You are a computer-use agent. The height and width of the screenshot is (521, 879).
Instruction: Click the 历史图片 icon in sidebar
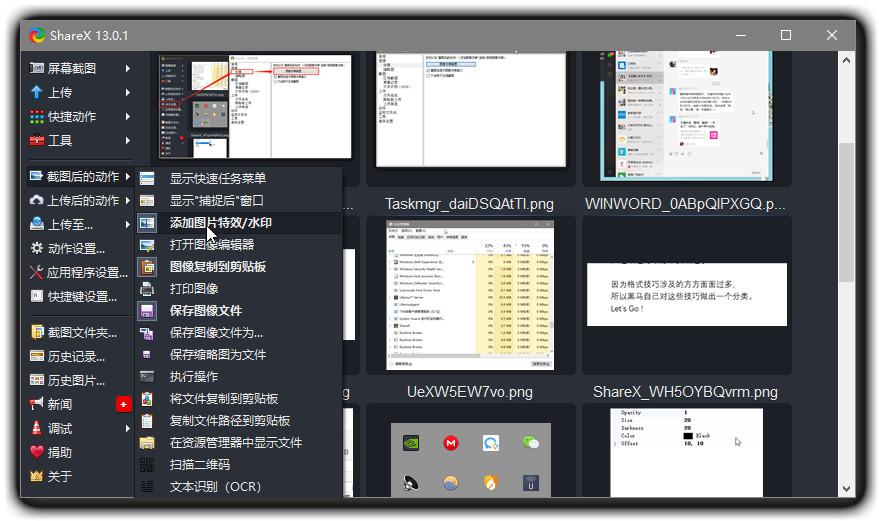click(36, 380)
